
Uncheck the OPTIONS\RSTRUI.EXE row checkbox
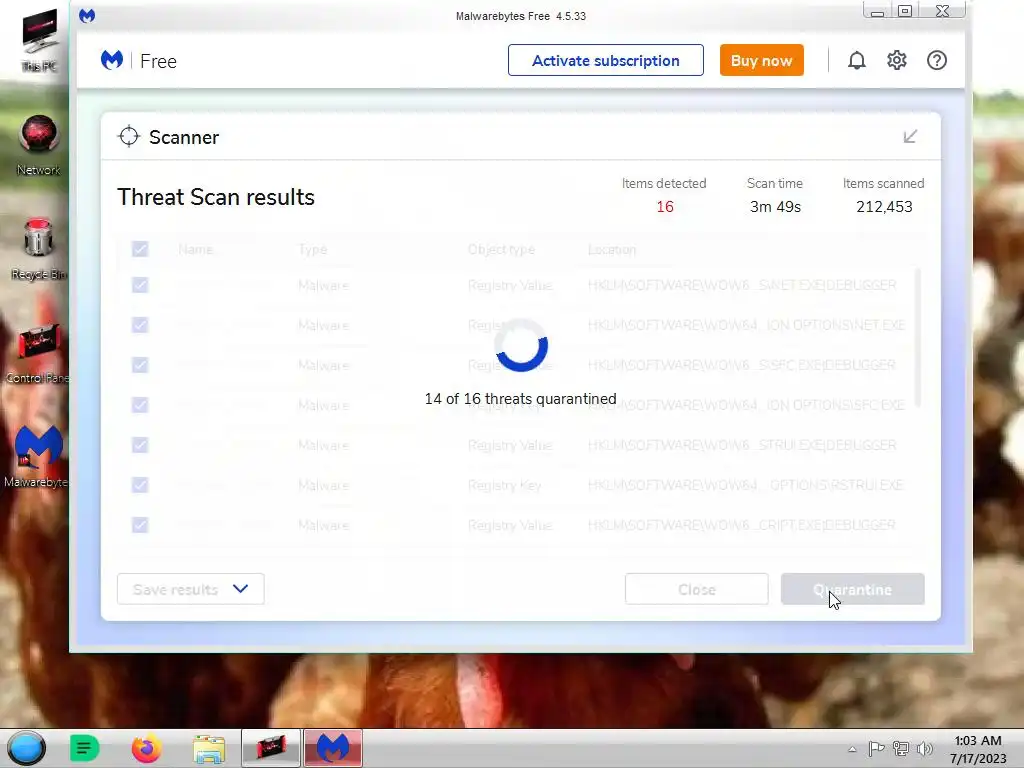(140, 485)
